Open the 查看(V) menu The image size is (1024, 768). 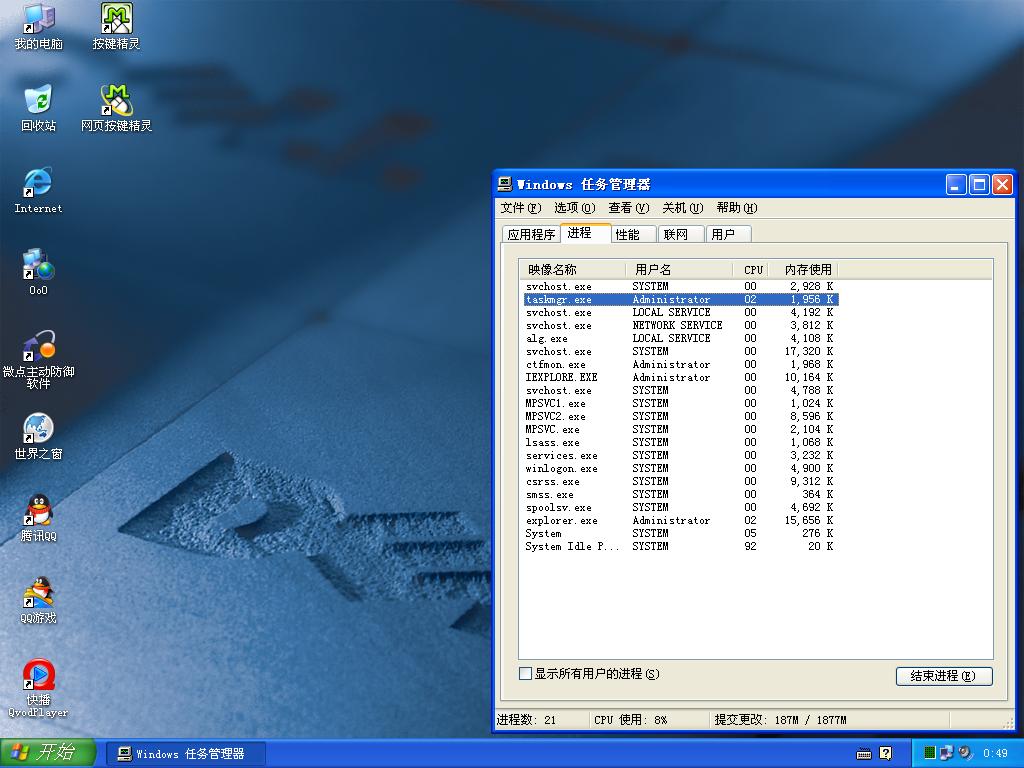(x=628, y=208)
